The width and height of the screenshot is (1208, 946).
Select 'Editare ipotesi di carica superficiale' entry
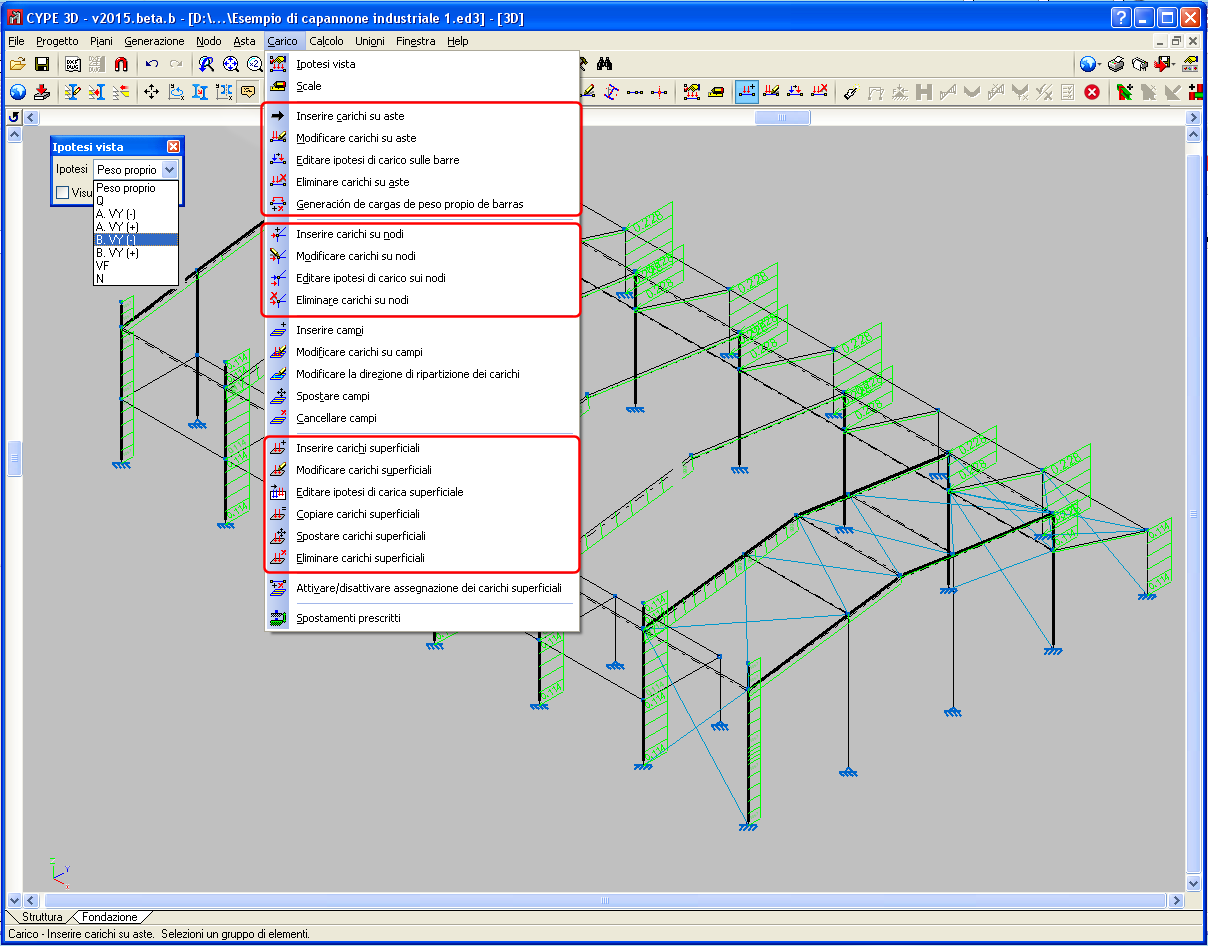point(423,492)
